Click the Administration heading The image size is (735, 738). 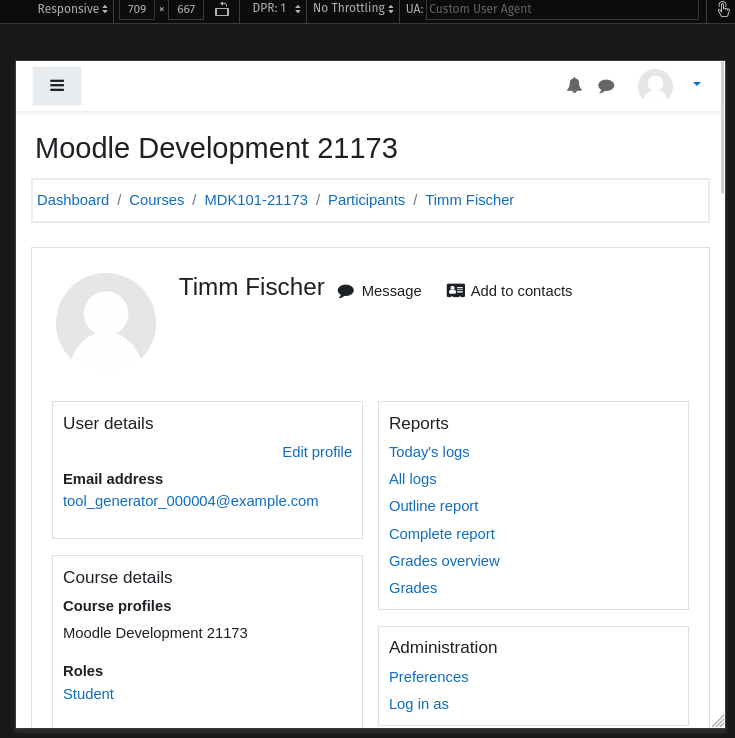[443, 648]
